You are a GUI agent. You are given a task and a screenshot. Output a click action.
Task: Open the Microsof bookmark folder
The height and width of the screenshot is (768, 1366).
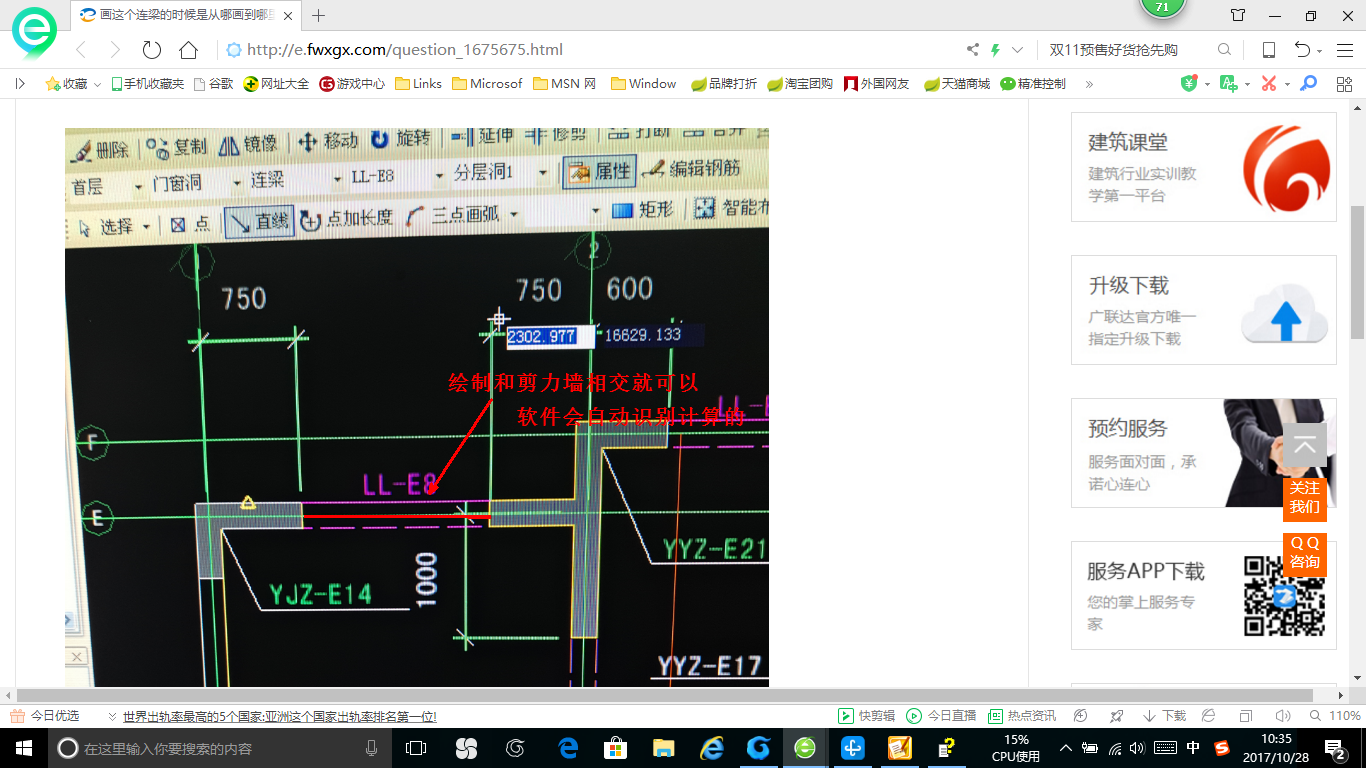tap(487, 84)
